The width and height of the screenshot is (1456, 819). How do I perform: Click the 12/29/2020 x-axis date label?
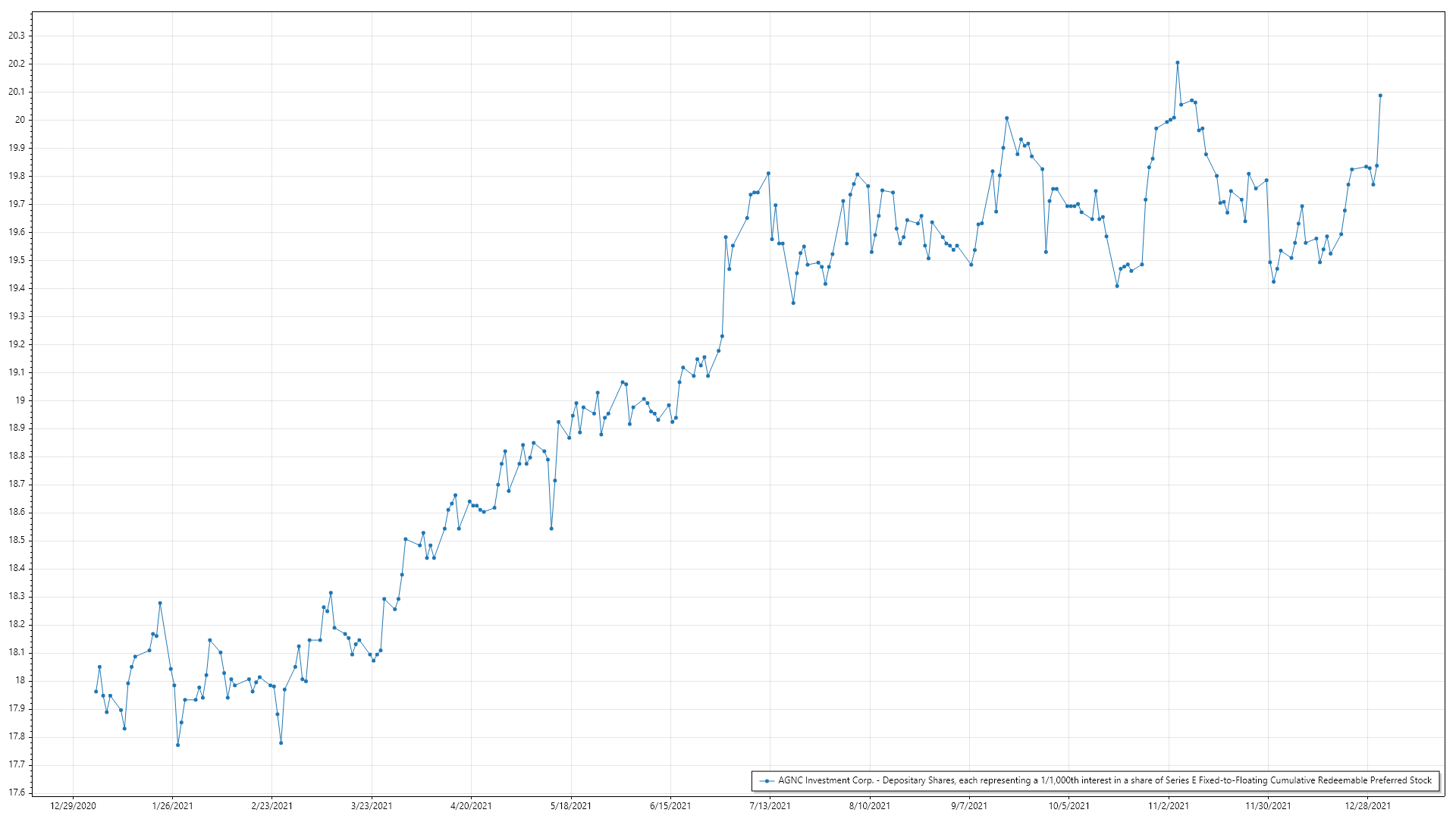point(73,805)
